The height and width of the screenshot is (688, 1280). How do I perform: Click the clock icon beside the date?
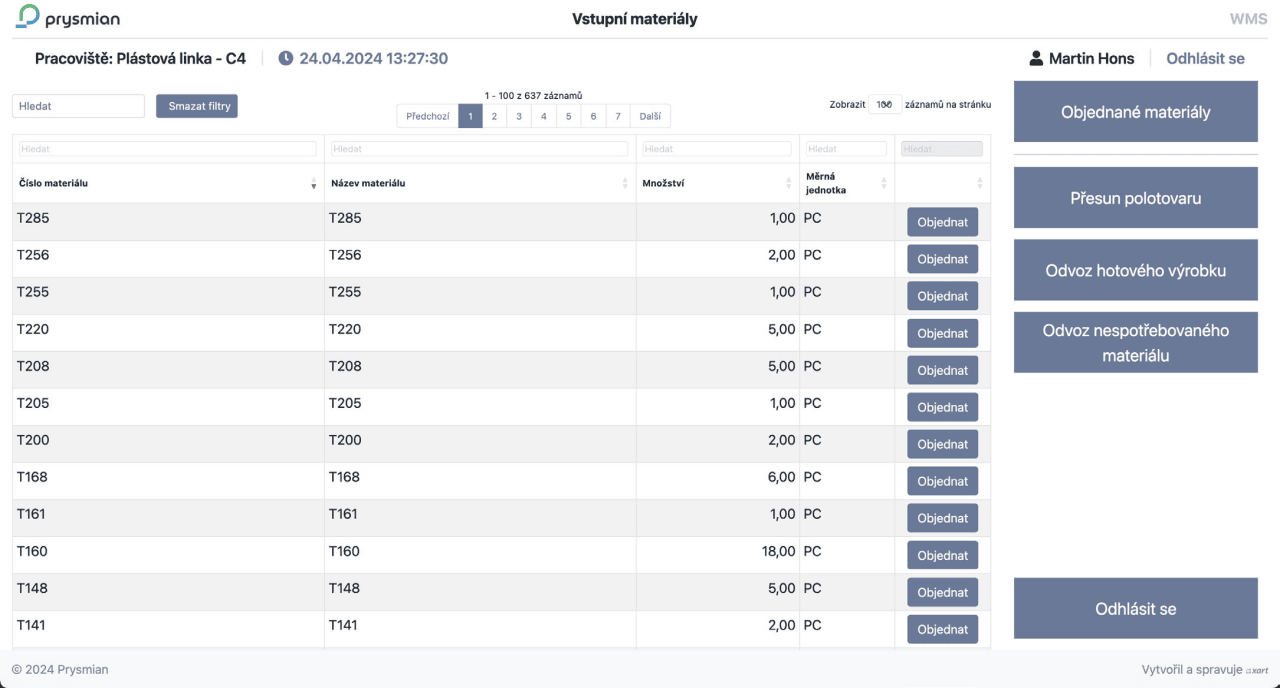[286, 58]
